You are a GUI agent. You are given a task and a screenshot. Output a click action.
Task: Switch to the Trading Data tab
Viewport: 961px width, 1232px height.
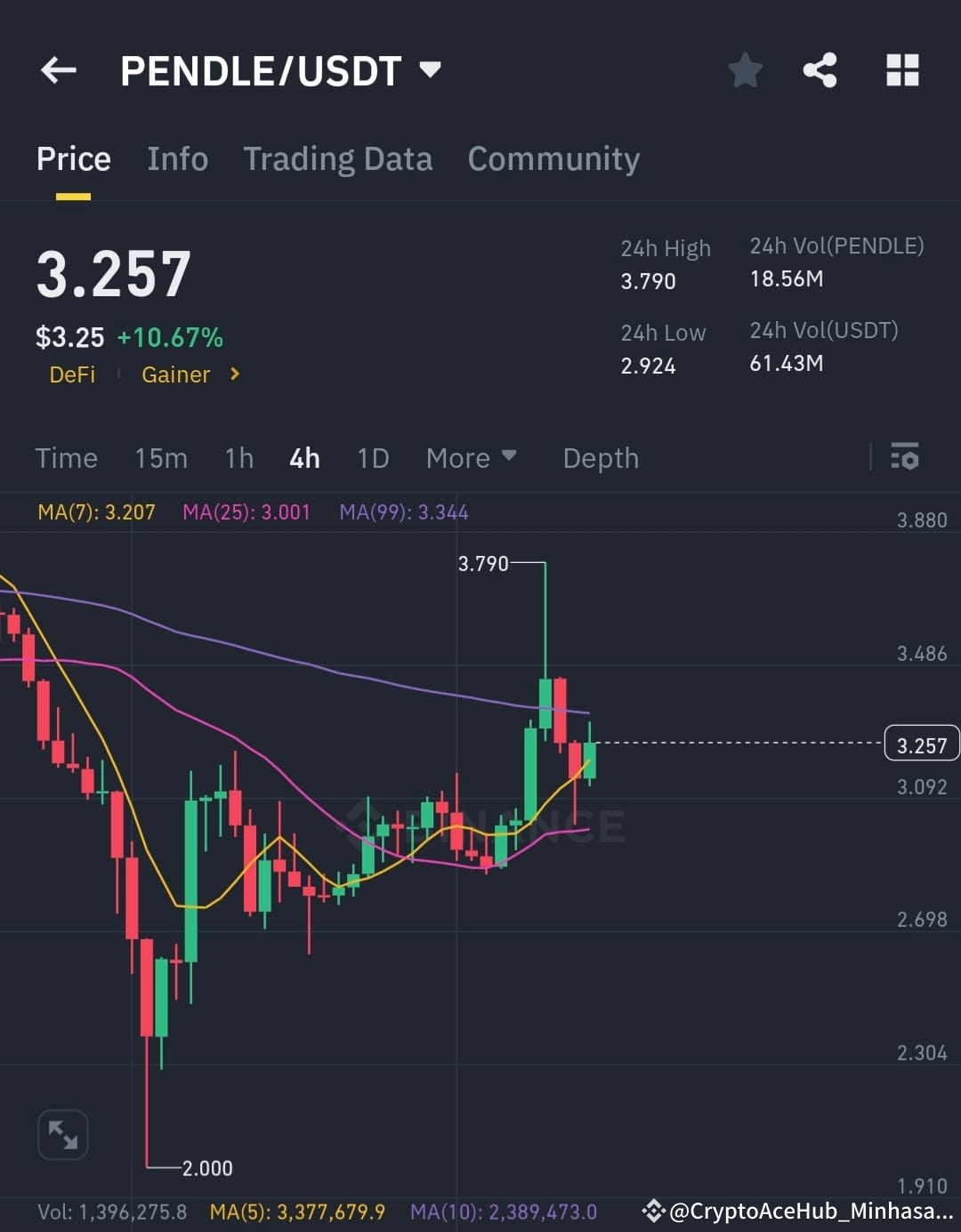[338, 158]
